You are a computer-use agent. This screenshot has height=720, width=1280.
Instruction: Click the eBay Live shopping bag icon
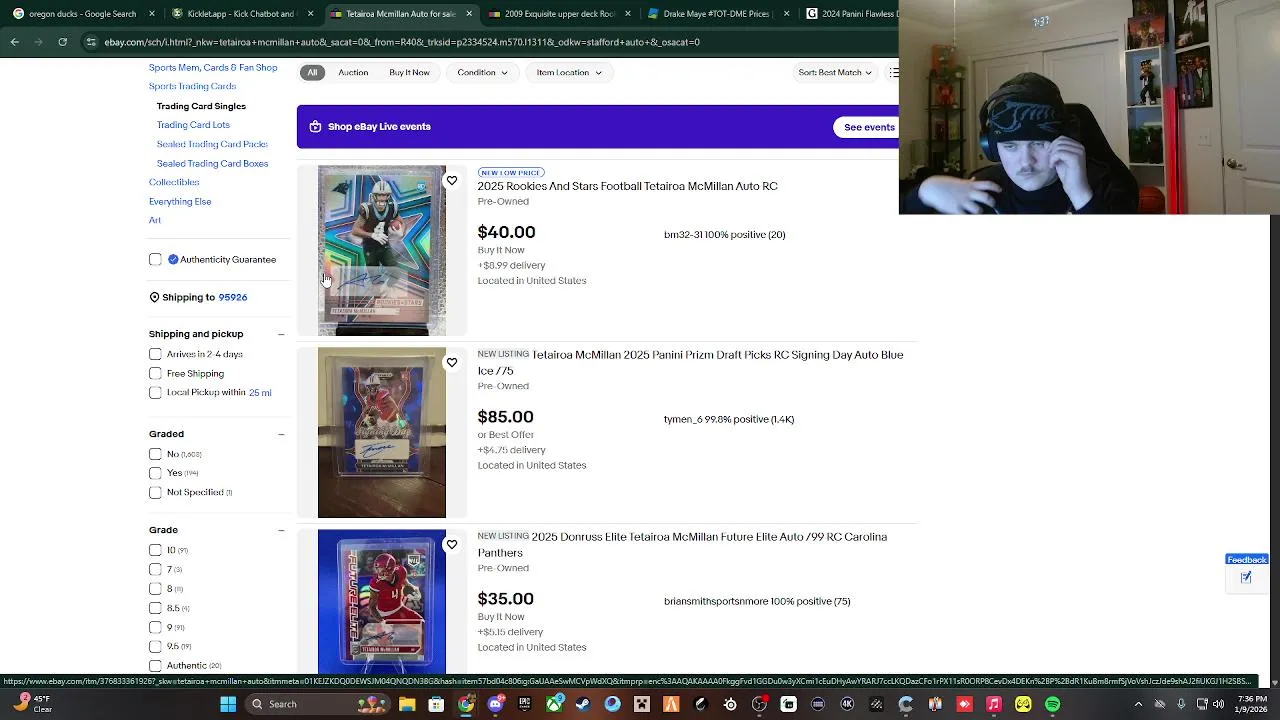click(x=315, y=127)
